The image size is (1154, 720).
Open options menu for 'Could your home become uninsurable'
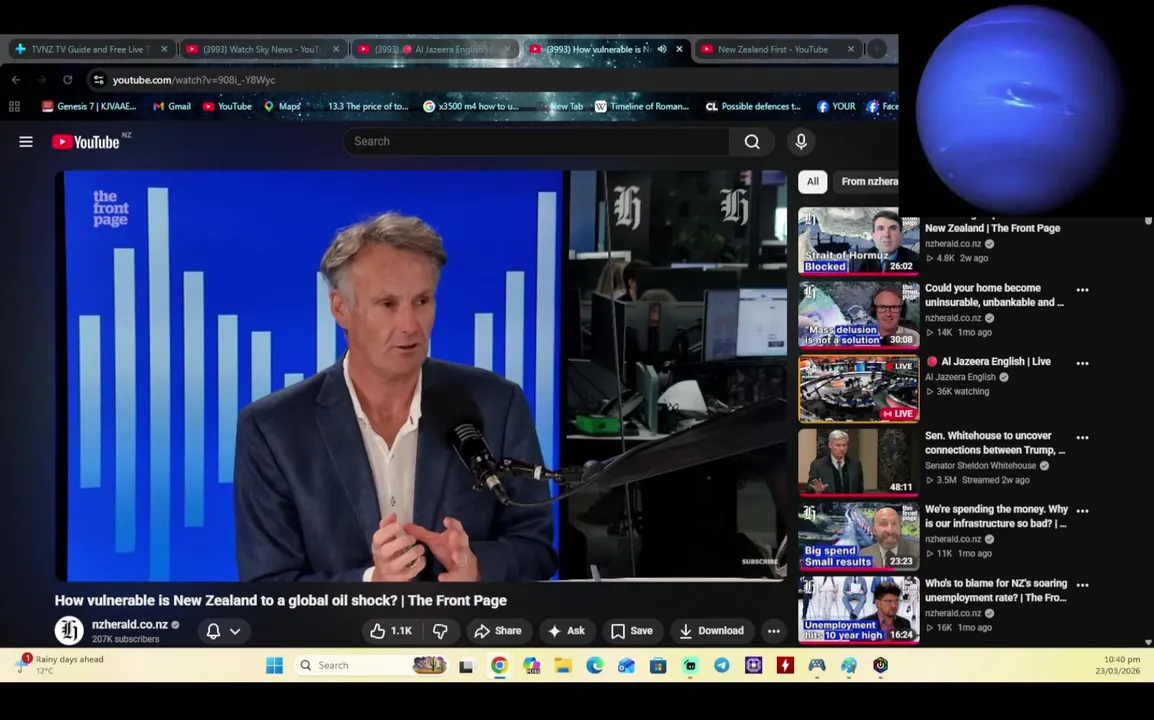tap(1082, 290)
